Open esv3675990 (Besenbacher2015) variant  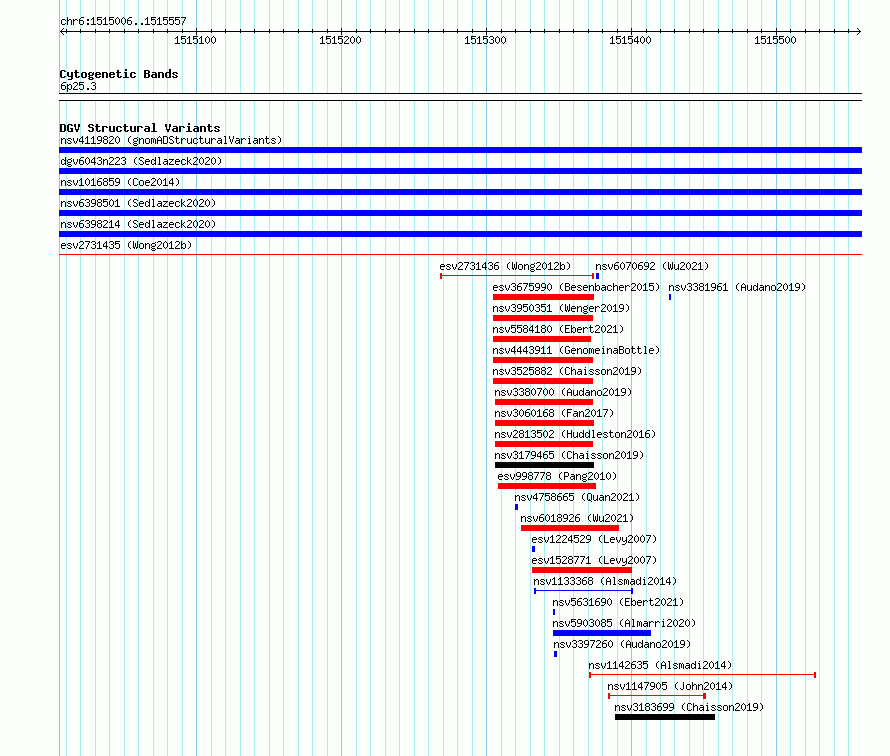[576, 287]
